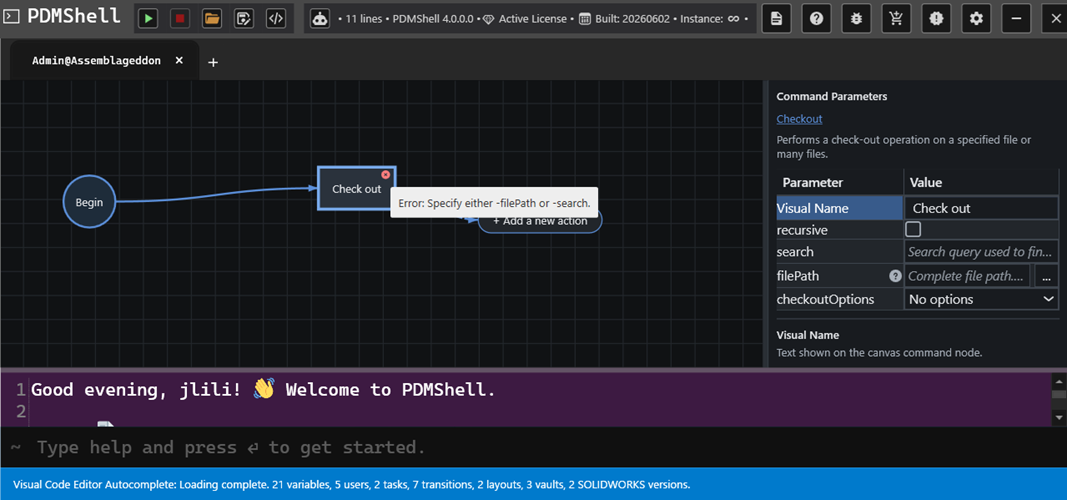Click the 'Good evening, jlili!' console line
This screenshot has width=1067, height=500.
click(x=263, y=390)
